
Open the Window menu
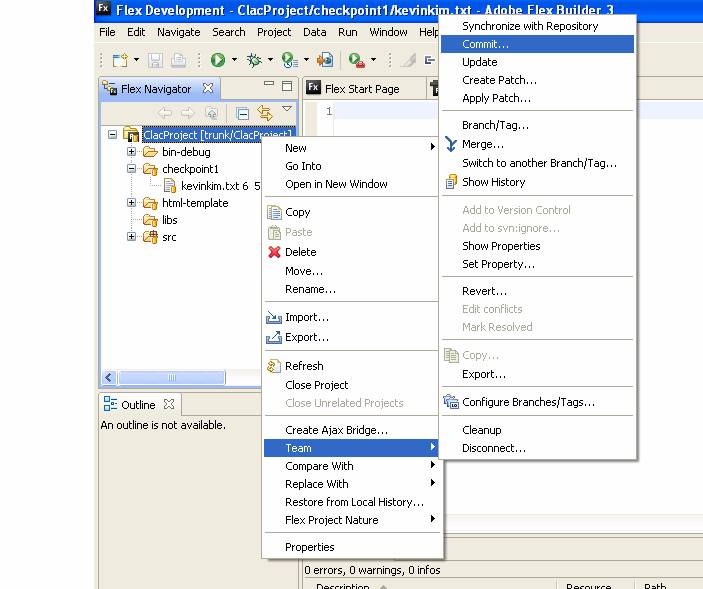pos(388,32)
